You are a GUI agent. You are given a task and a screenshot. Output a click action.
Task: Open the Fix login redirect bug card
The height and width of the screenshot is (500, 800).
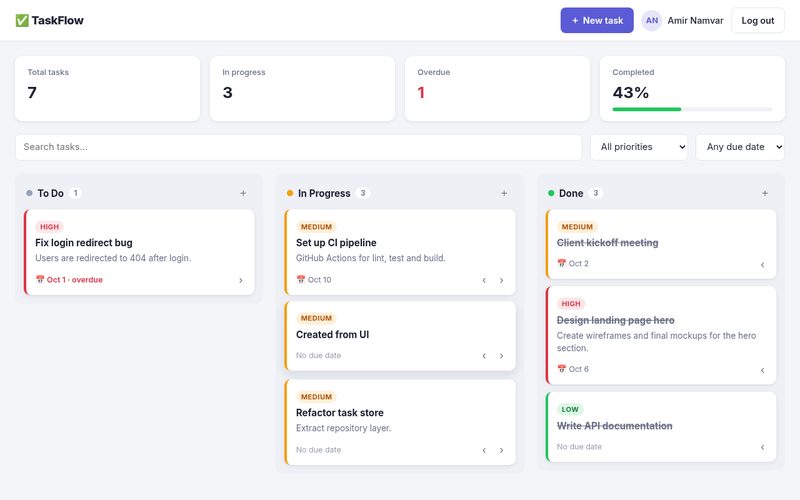pyautogui.click(x=139, y=252)
